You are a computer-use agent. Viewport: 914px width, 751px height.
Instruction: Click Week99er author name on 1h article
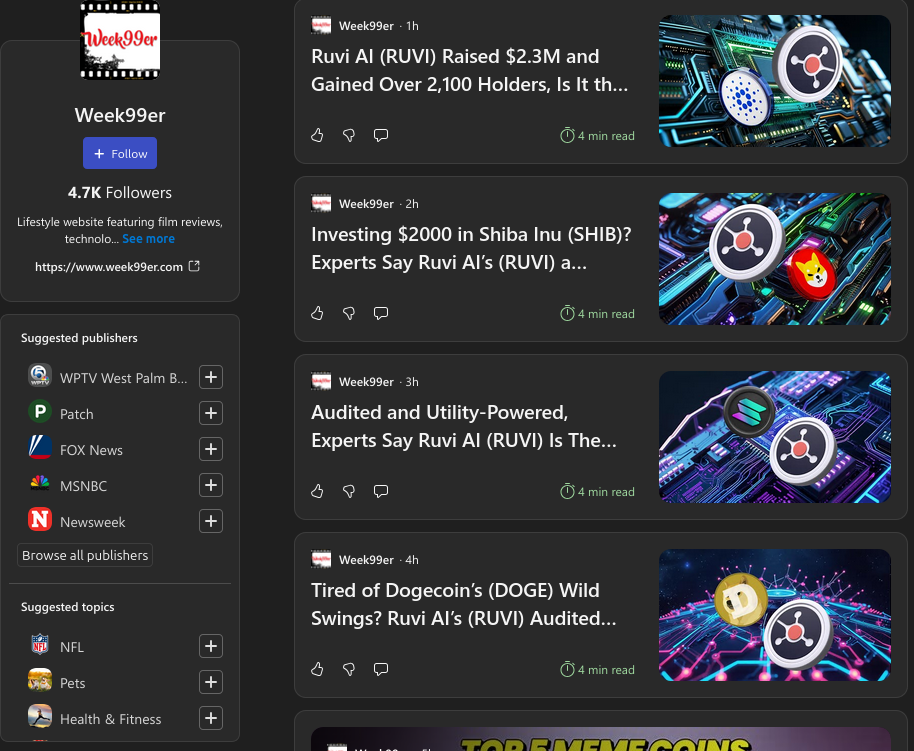366,26
